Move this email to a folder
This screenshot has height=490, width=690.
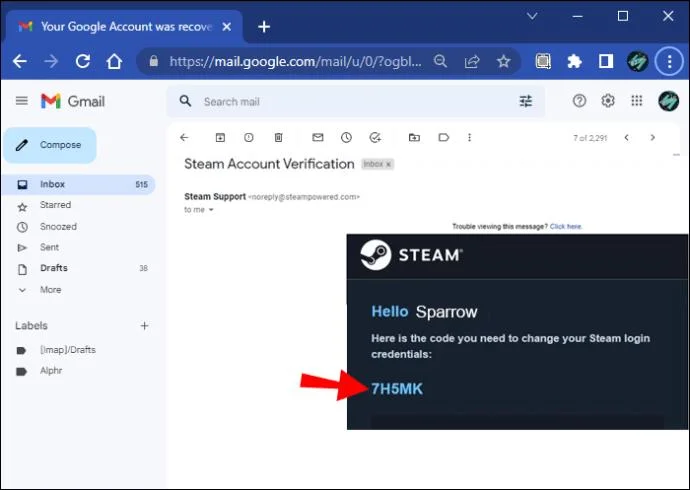[414, 138]
